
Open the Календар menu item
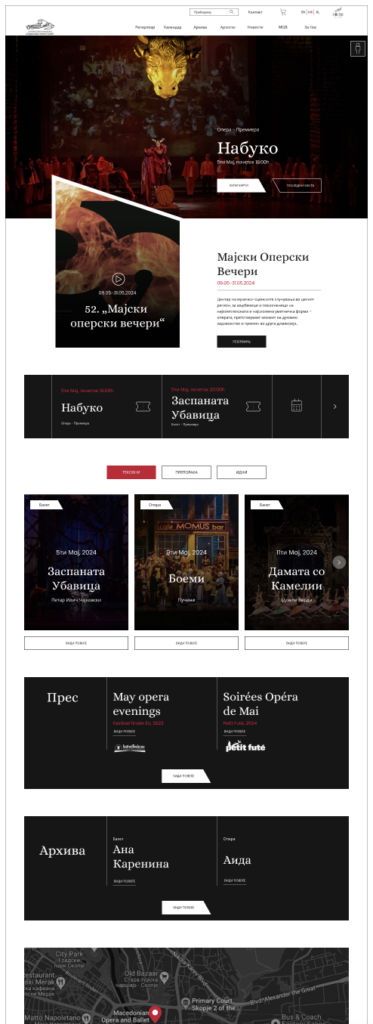[172, 27]
